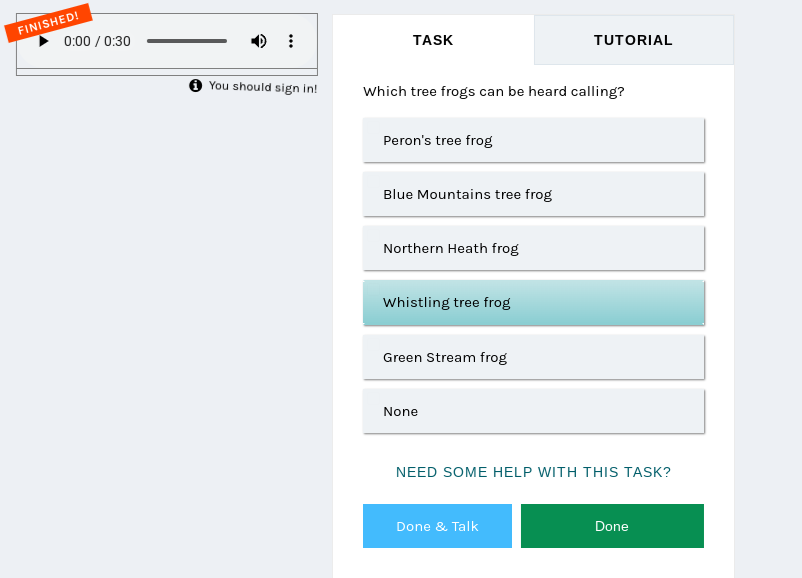
Task: Submit with the green Done button
Action: click(612, 526)
